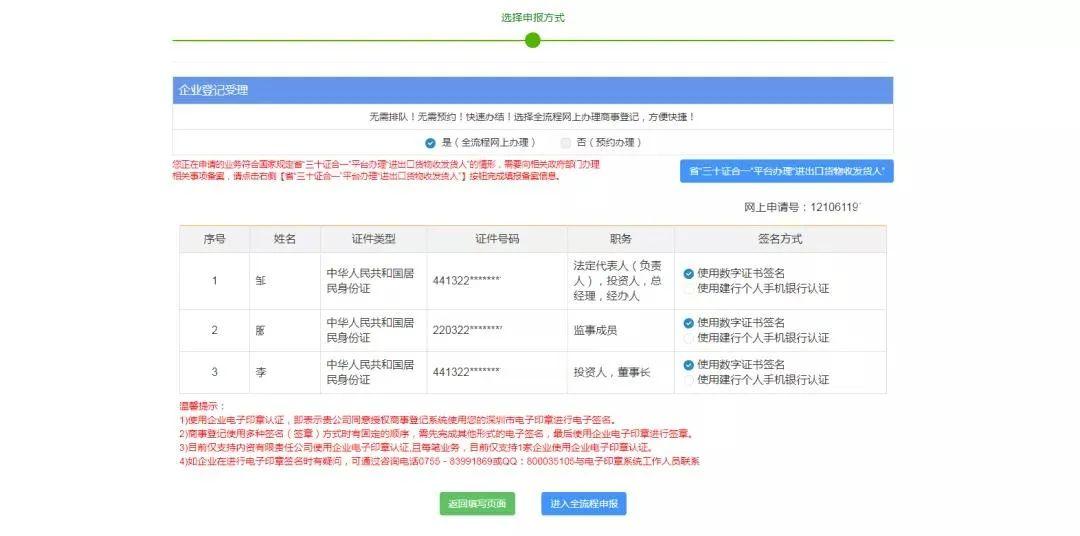The width and height of the screenshot is (1080, 536).
Task: Choose 使用建行个人手机银行认证 for row 3
Action: (689, 380)
